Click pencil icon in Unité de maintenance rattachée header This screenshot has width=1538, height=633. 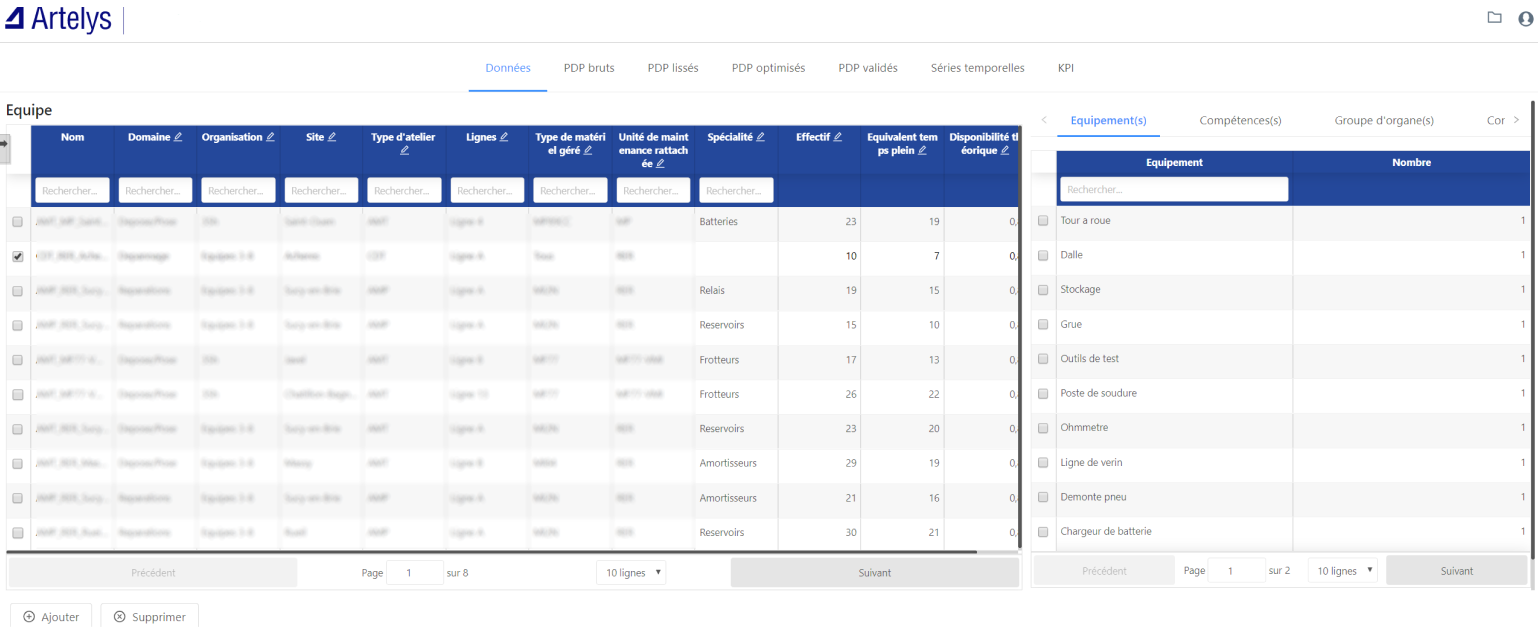[x=660, y=163]
